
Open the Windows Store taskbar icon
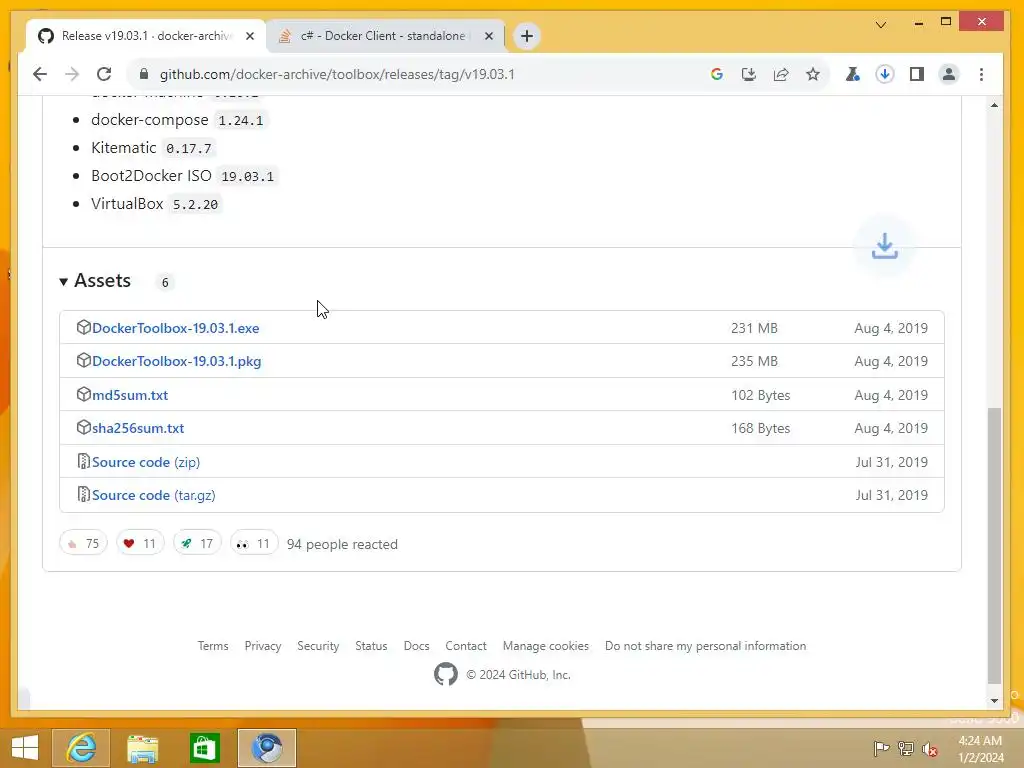tap(204, 748)
